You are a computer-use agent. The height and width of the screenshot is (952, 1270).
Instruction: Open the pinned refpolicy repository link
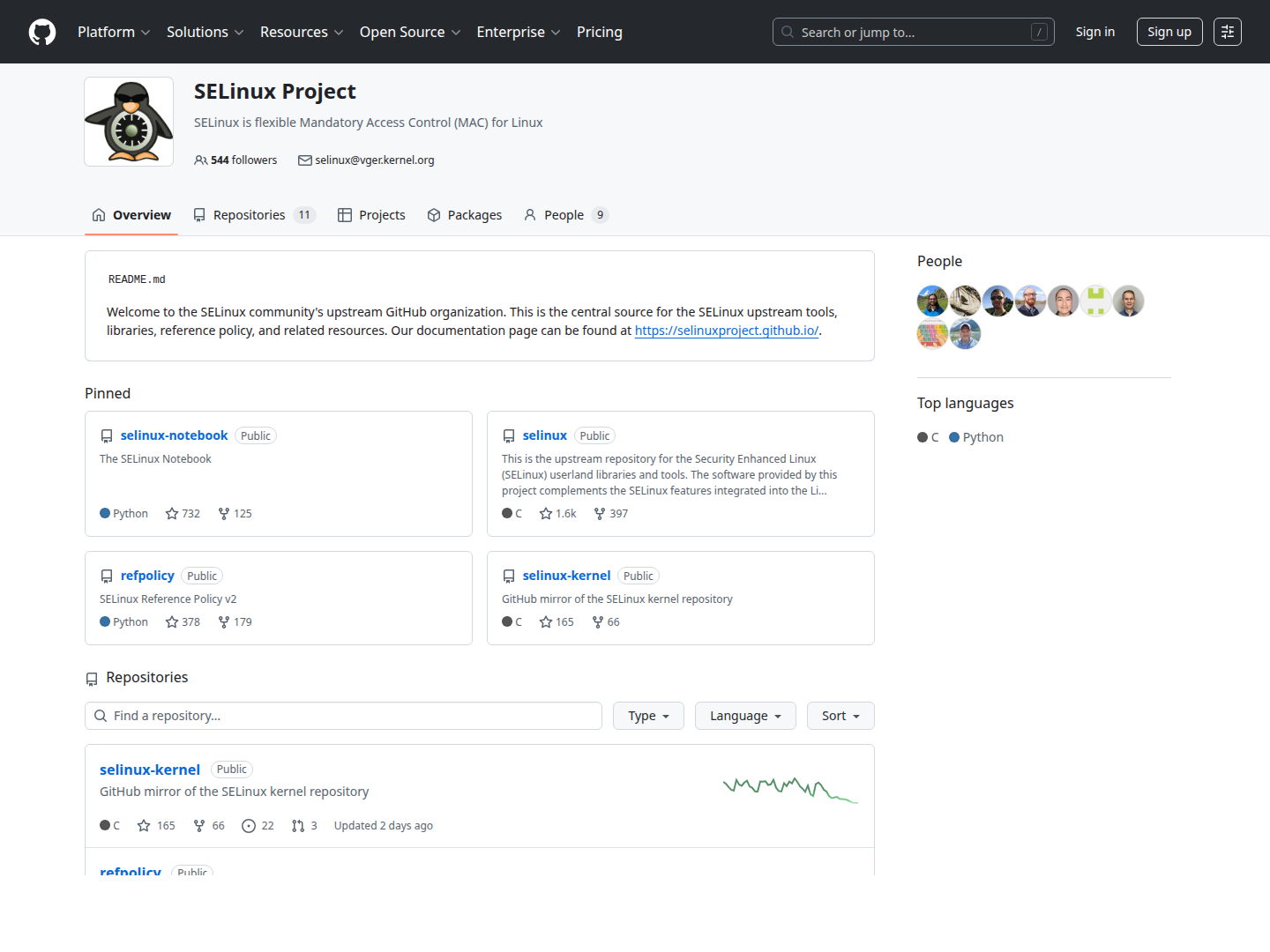pos(147,576)
